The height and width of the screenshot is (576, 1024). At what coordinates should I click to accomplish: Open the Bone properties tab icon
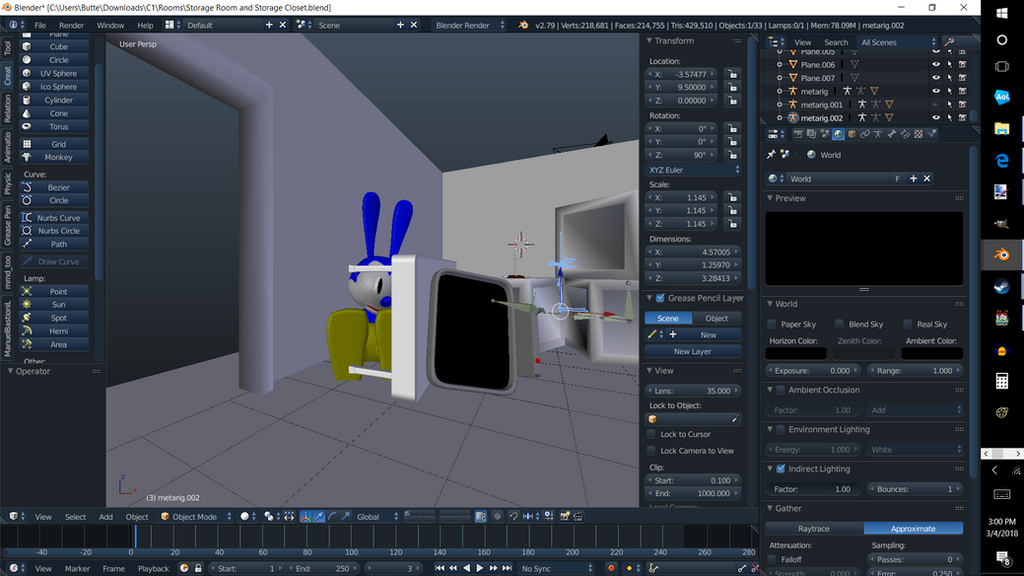891,134
